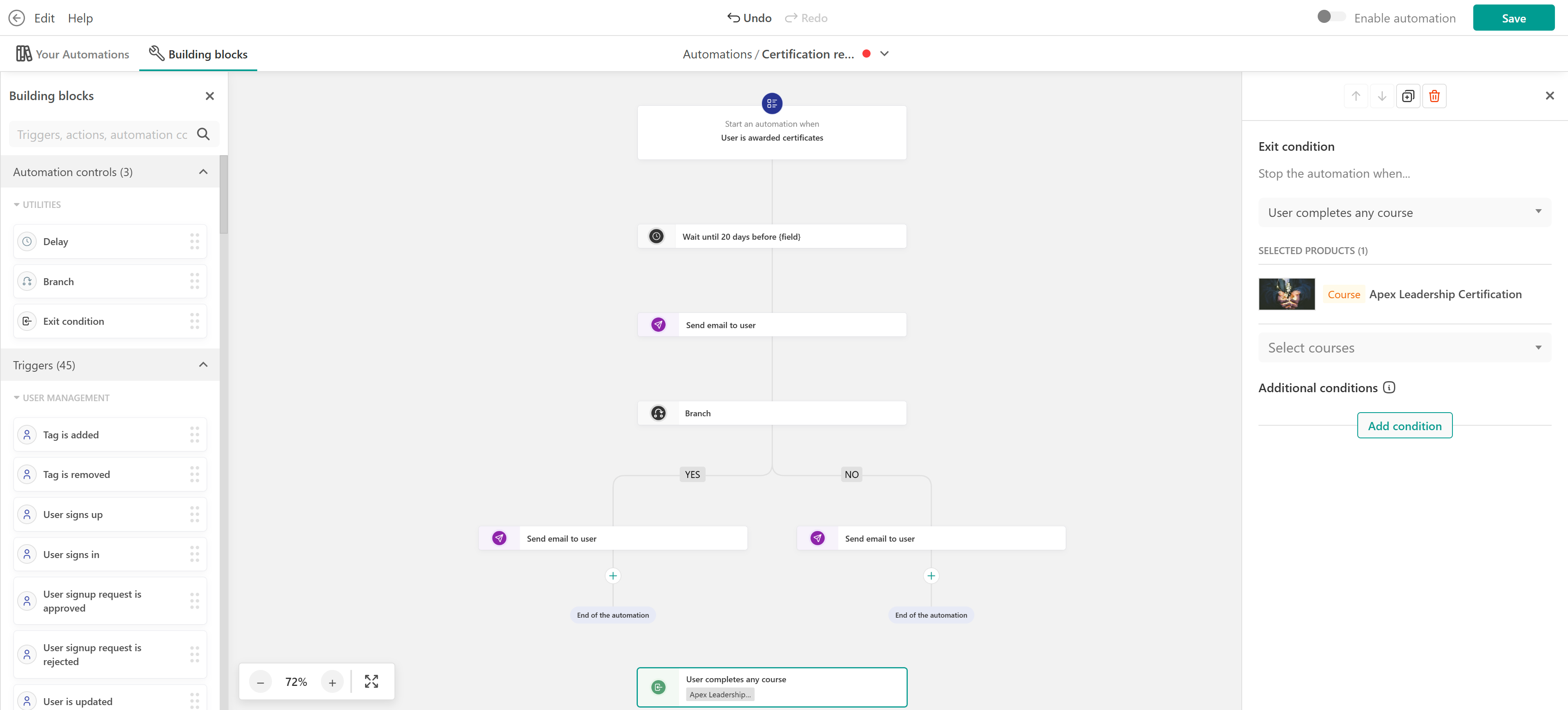
Task: Click the back arrow icon
Action: click(16, 18)
